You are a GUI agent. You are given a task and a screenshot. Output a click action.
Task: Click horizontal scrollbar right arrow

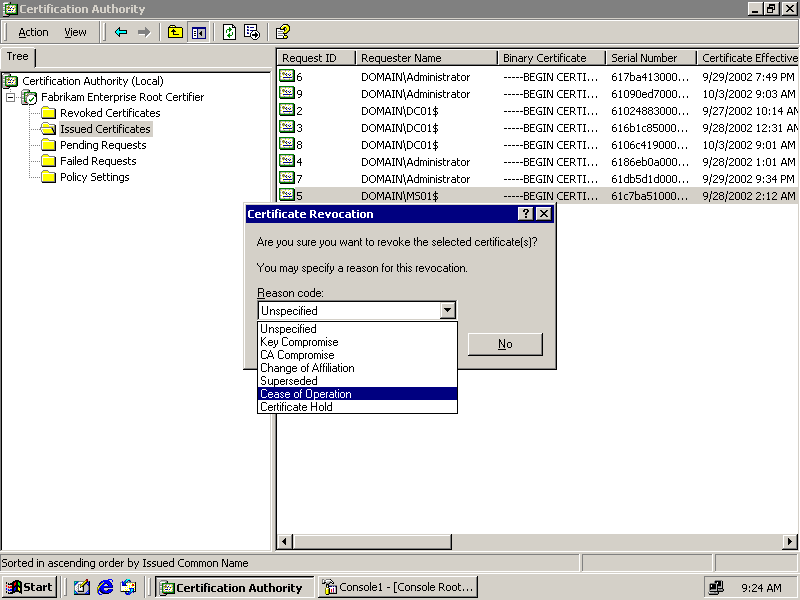pos(789,542)
